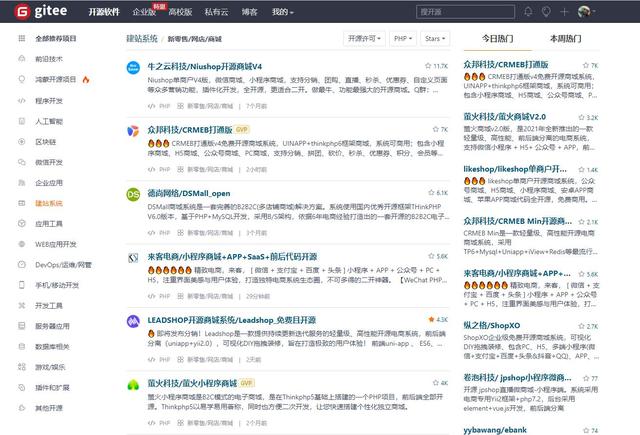Click the plus create icon in header
640x435 pixels.
click(x=564, y=12)
